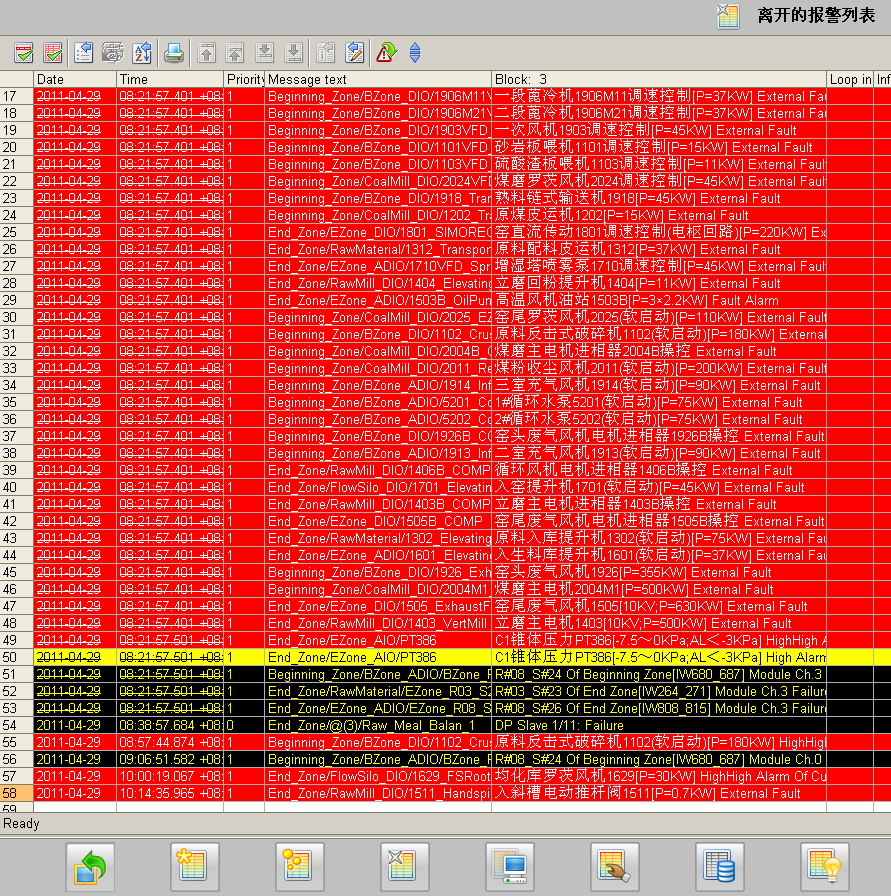Image resolution: width=891 pixels, height=896 pixels.
Task: Click 'End_Zone/@(3)/Raw_Meal_Balan_1' message text
Action: click(371, 725)
